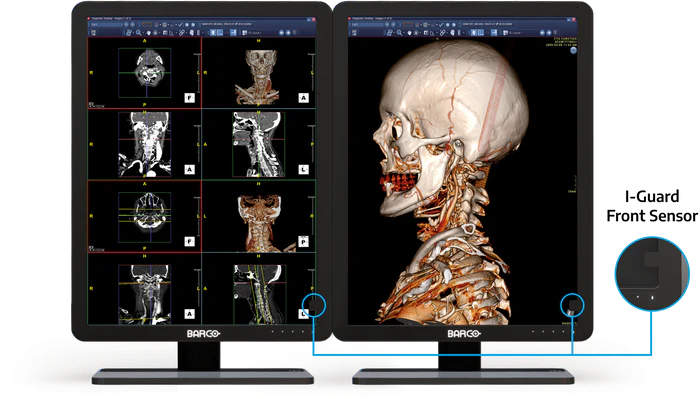The height and width of the screenshot is (399, 700).
Task: Click the round blue icon below study info text
Action: (573, 50)
